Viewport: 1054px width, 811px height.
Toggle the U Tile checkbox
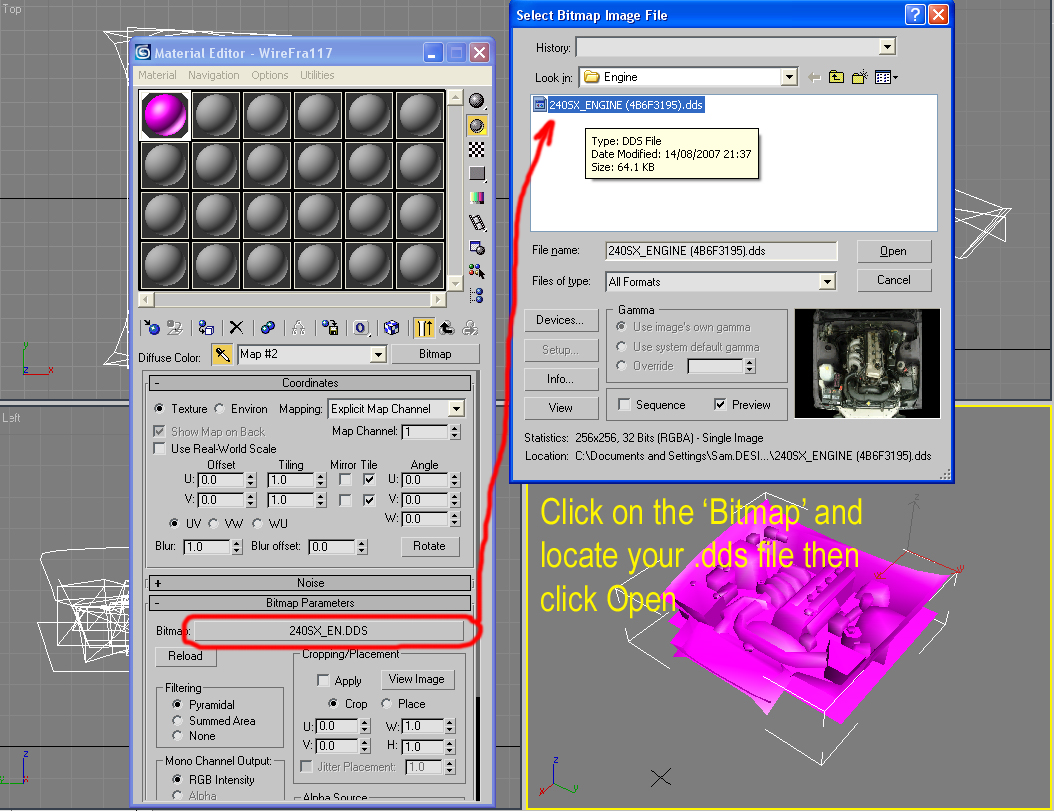coord(368,479)
